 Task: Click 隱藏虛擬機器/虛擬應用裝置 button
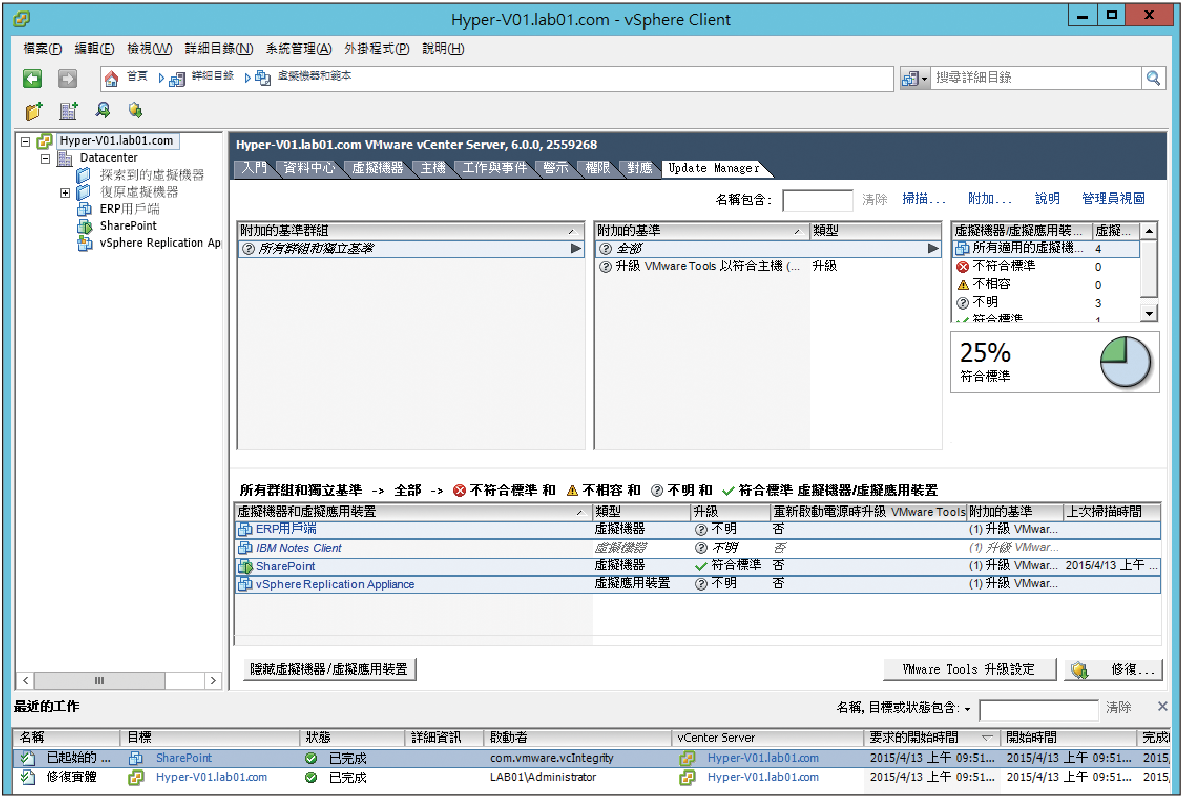[329, 669]
